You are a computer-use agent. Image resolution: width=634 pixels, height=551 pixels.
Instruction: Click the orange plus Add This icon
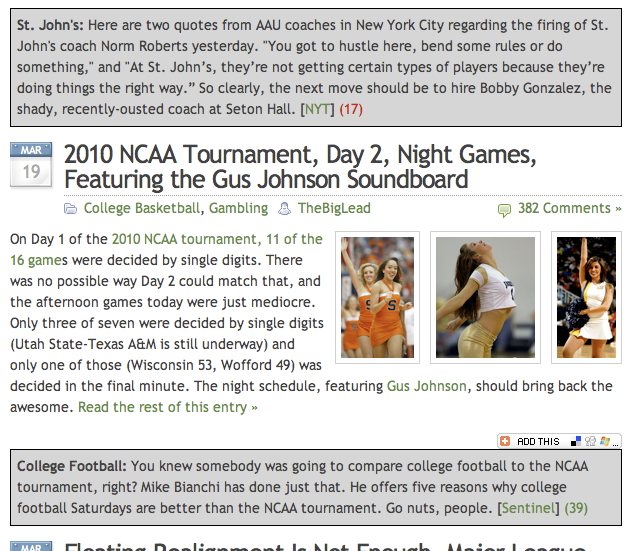[506, 441]
